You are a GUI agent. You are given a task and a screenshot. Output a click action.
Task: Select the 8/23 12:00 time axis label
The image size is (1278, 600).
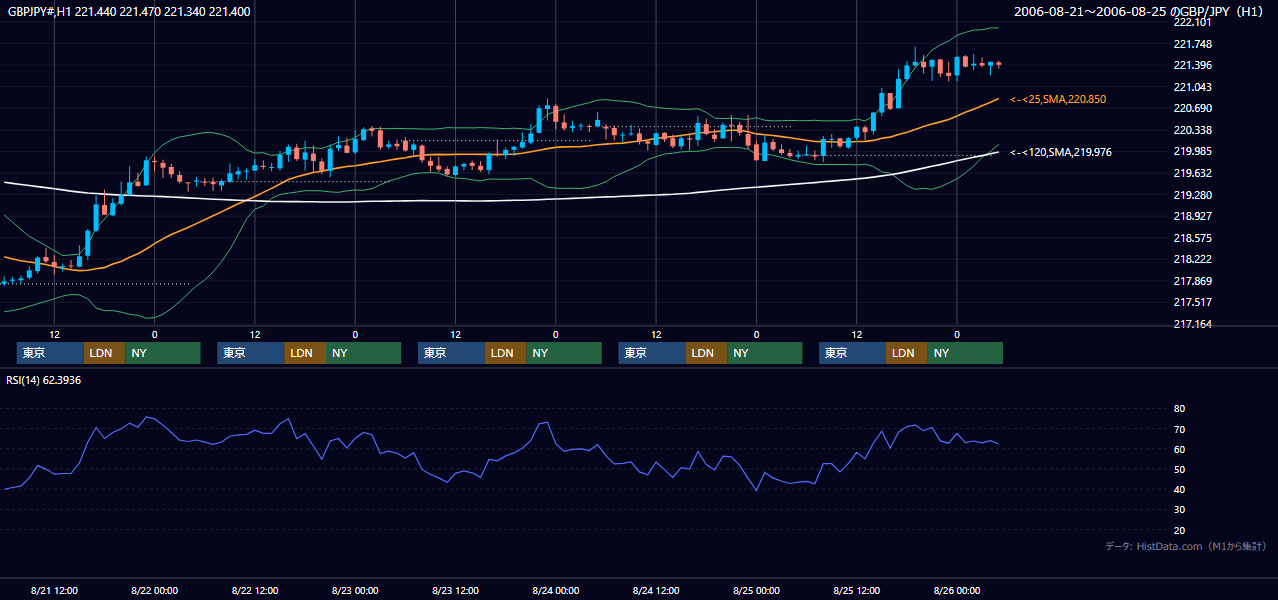(455, 590)
